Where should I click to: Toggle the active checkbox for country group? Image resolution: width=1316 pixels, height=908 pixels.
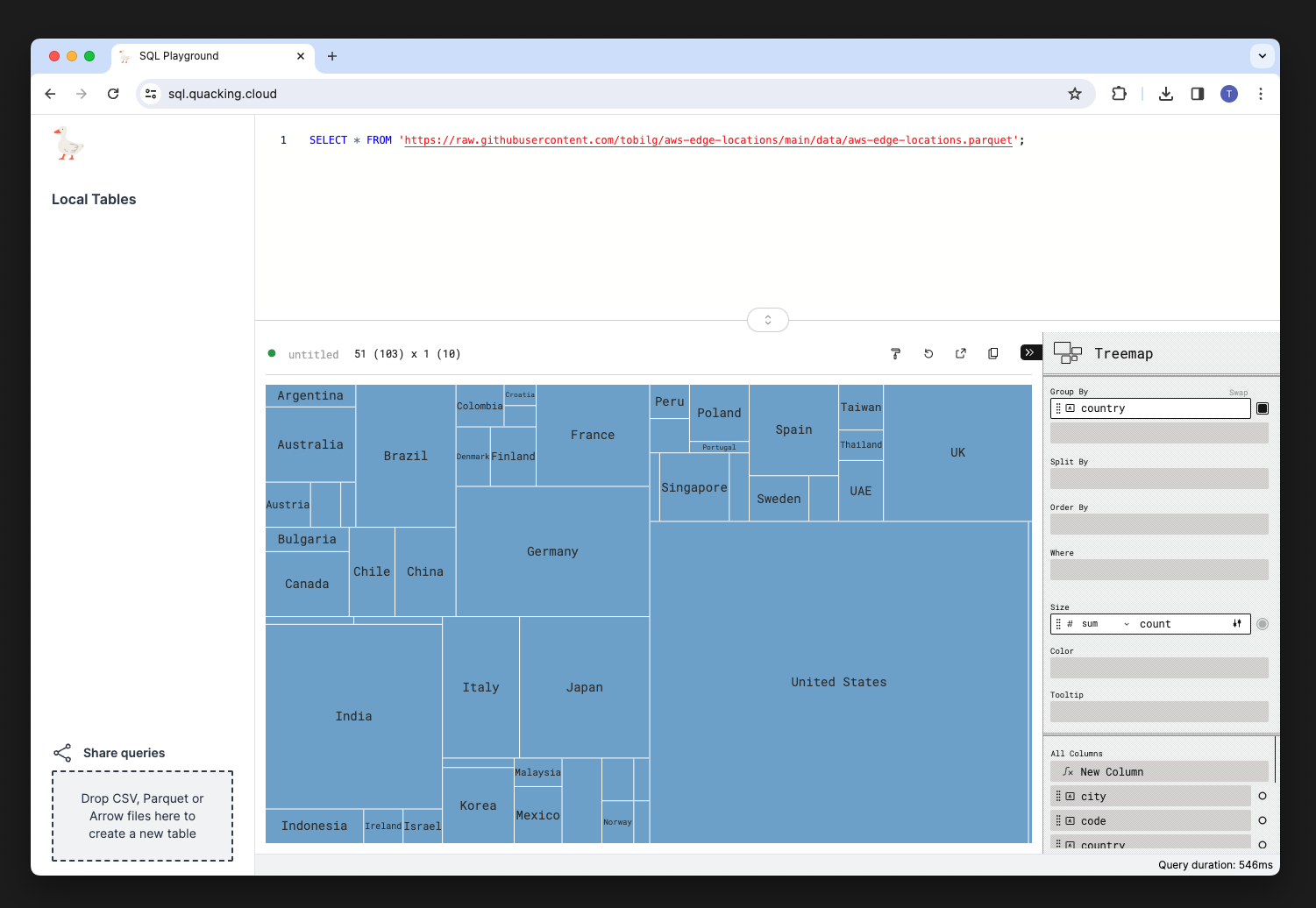point(1263,408)
